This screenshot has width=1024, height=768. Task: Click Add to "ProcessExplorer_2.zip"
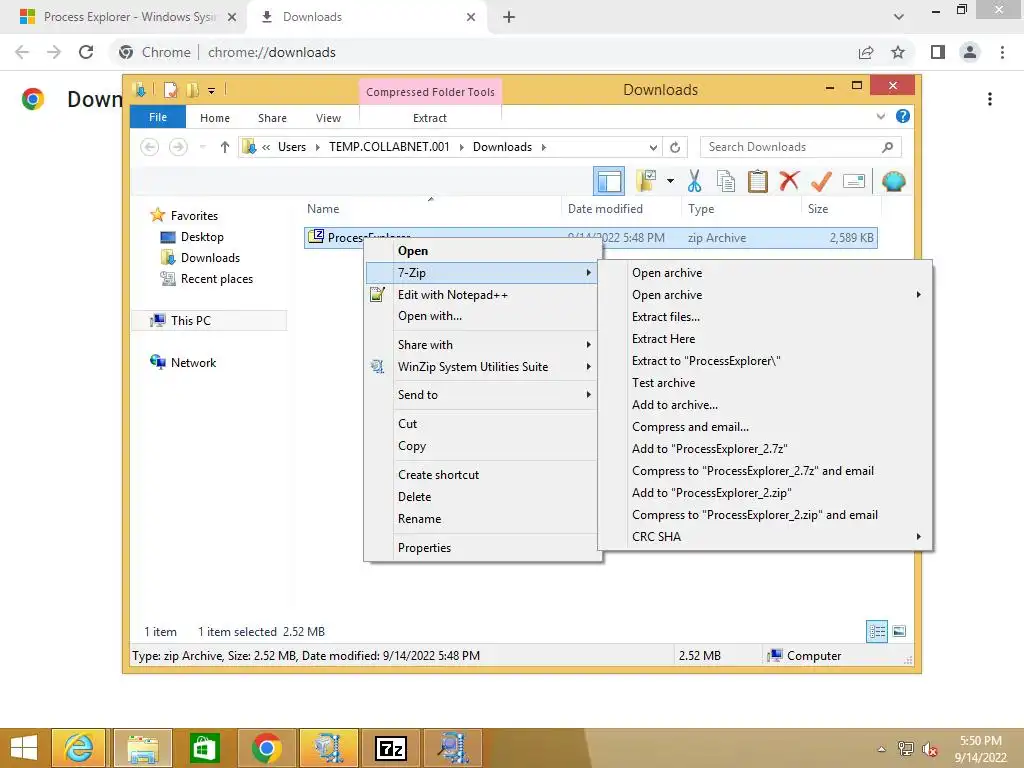click(711, 492)
